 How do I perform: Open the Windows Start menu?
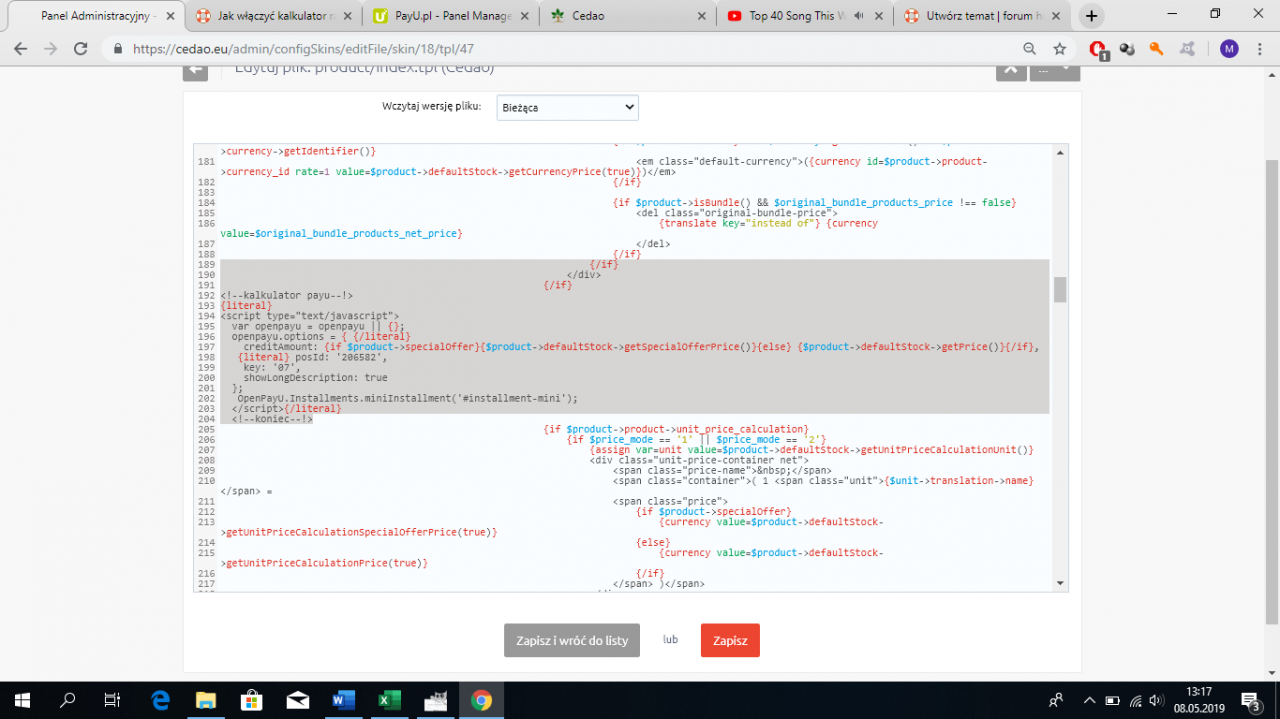(22, 700)
